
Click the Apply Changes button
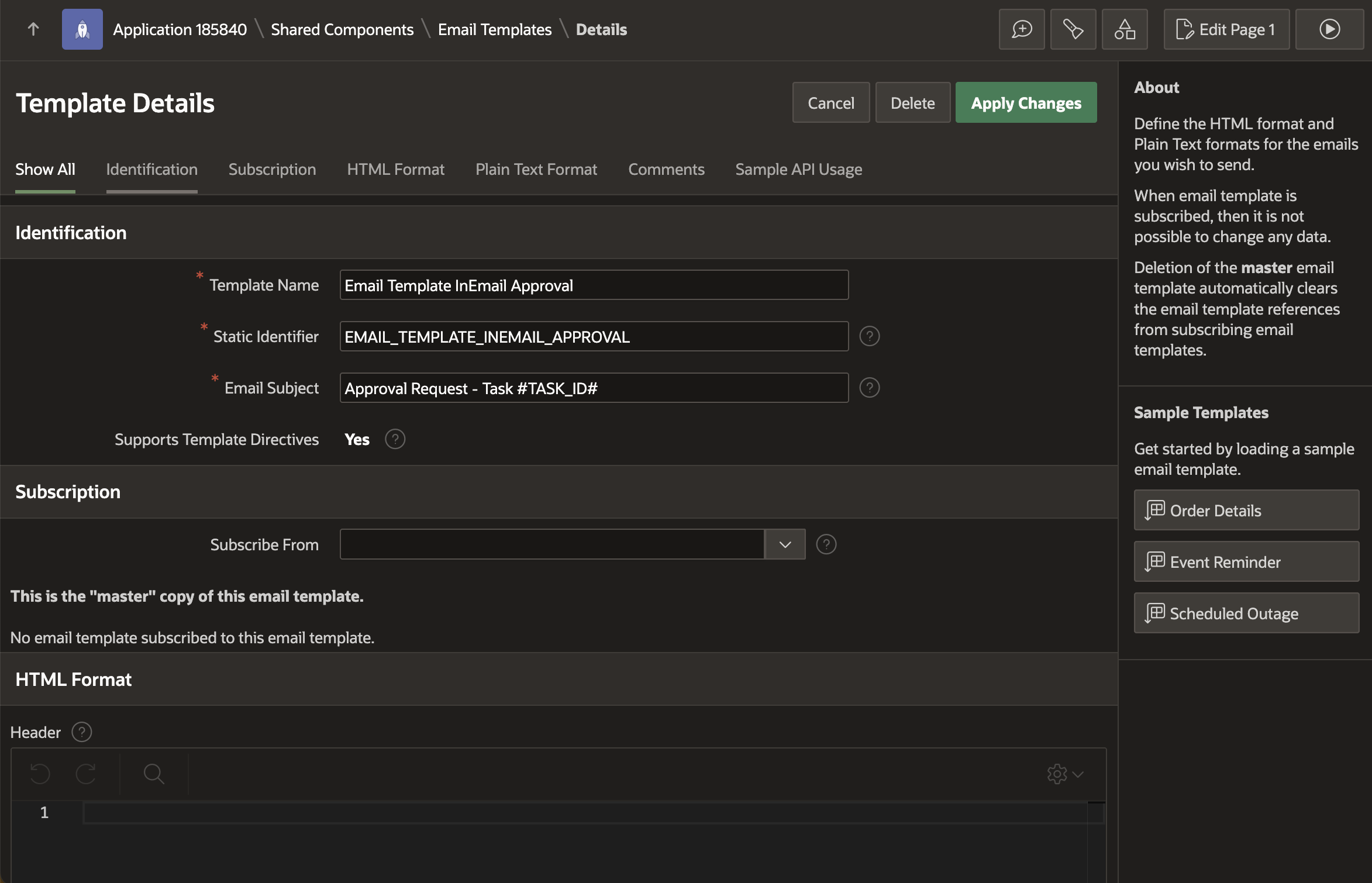[x=1026, y=103]
